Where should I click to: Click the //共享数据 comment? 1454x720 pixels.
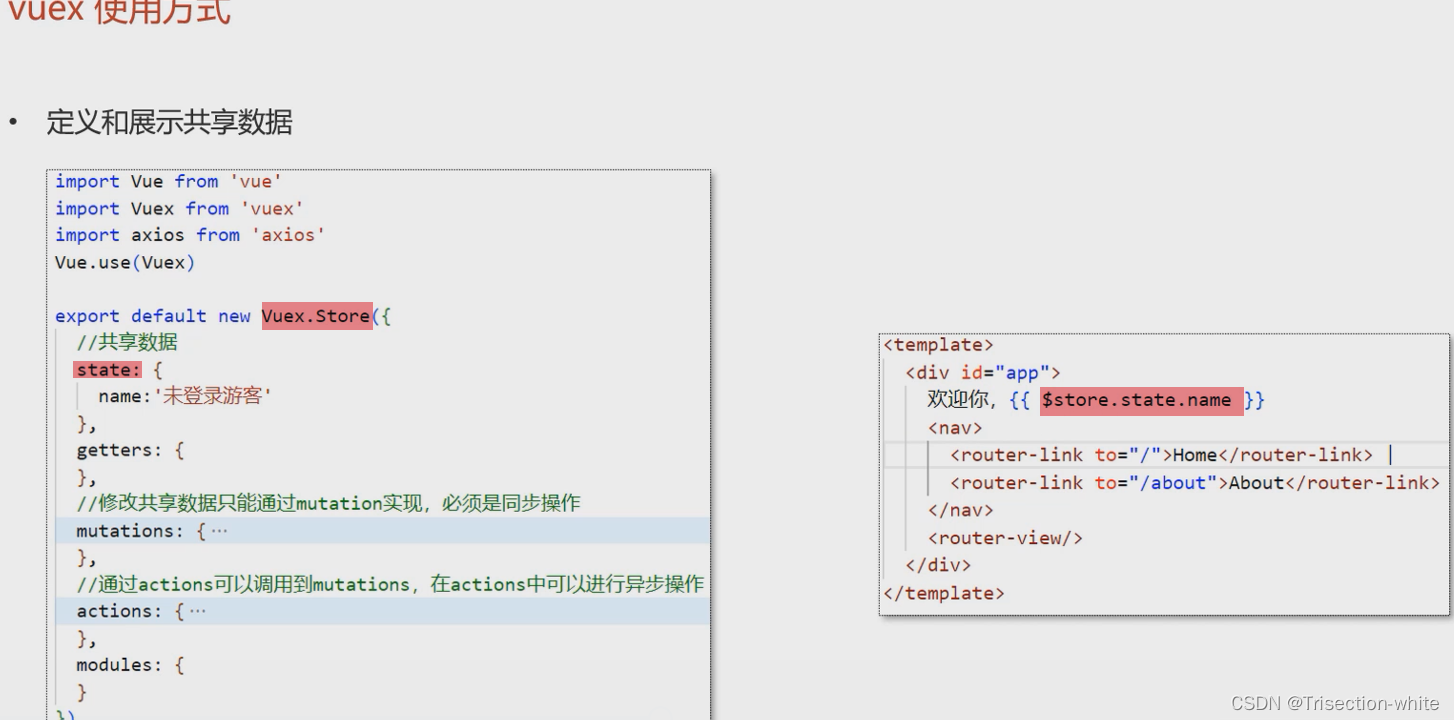click(127, 343)
